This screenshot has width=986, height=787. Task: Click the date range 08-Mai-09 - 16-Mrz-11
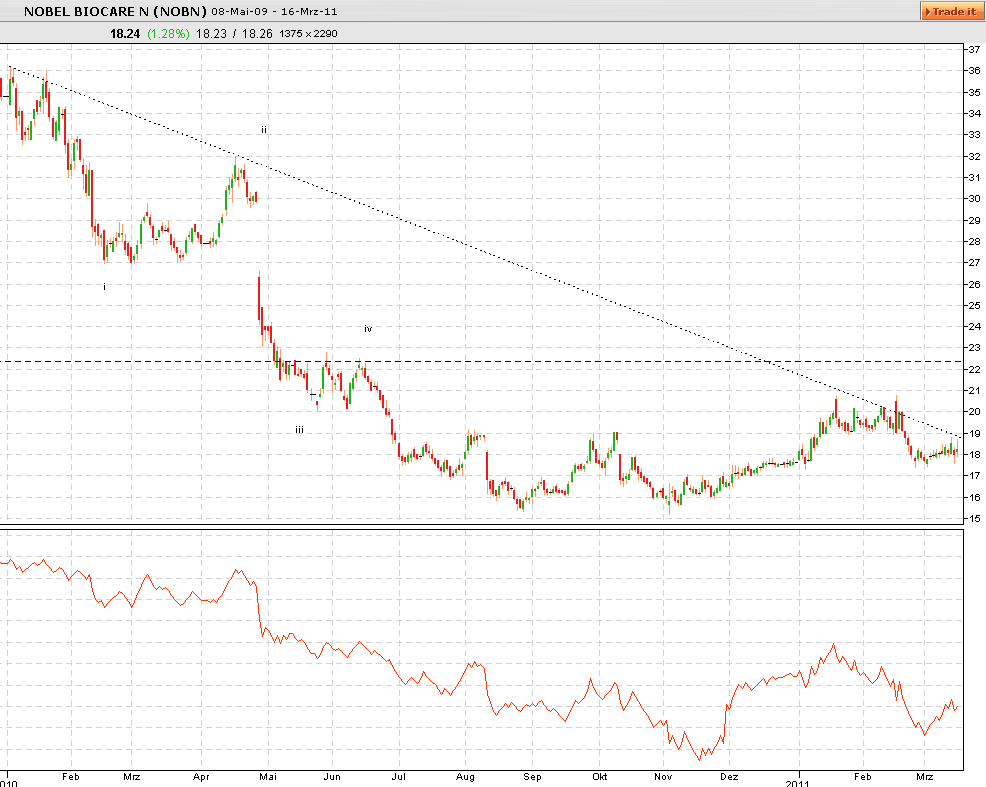coord(274,12)
